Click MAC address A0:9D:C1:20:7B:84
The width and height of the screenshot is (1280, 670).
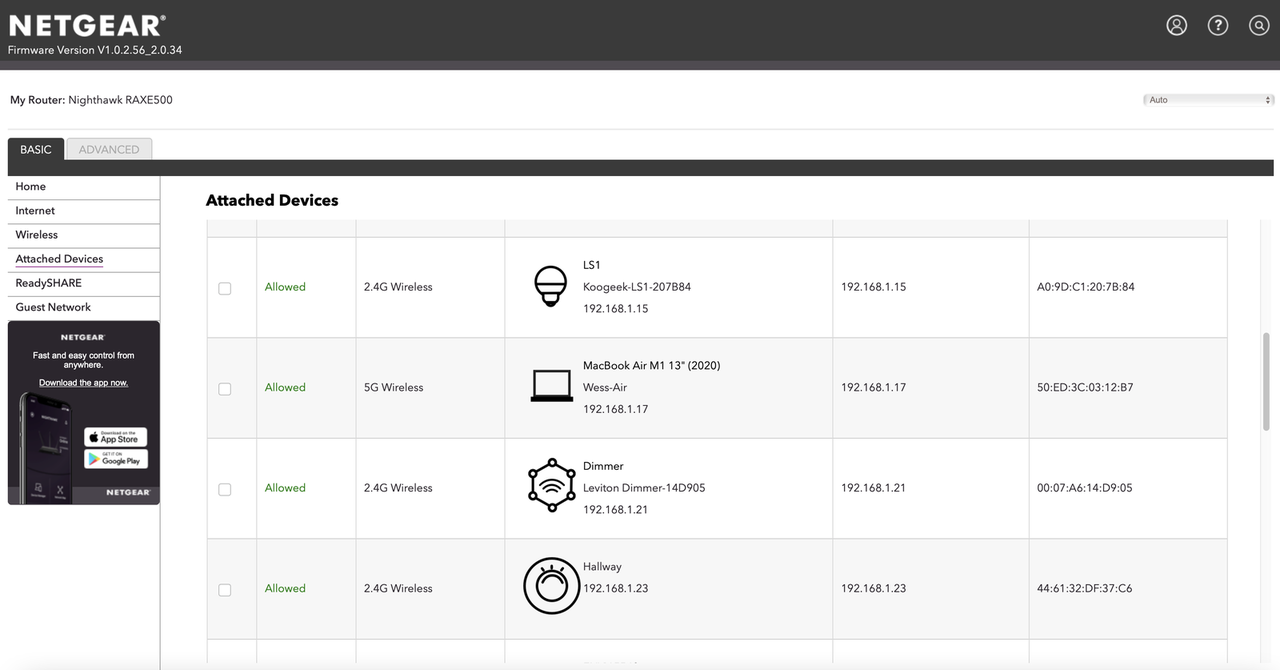tap(1086, 287)
